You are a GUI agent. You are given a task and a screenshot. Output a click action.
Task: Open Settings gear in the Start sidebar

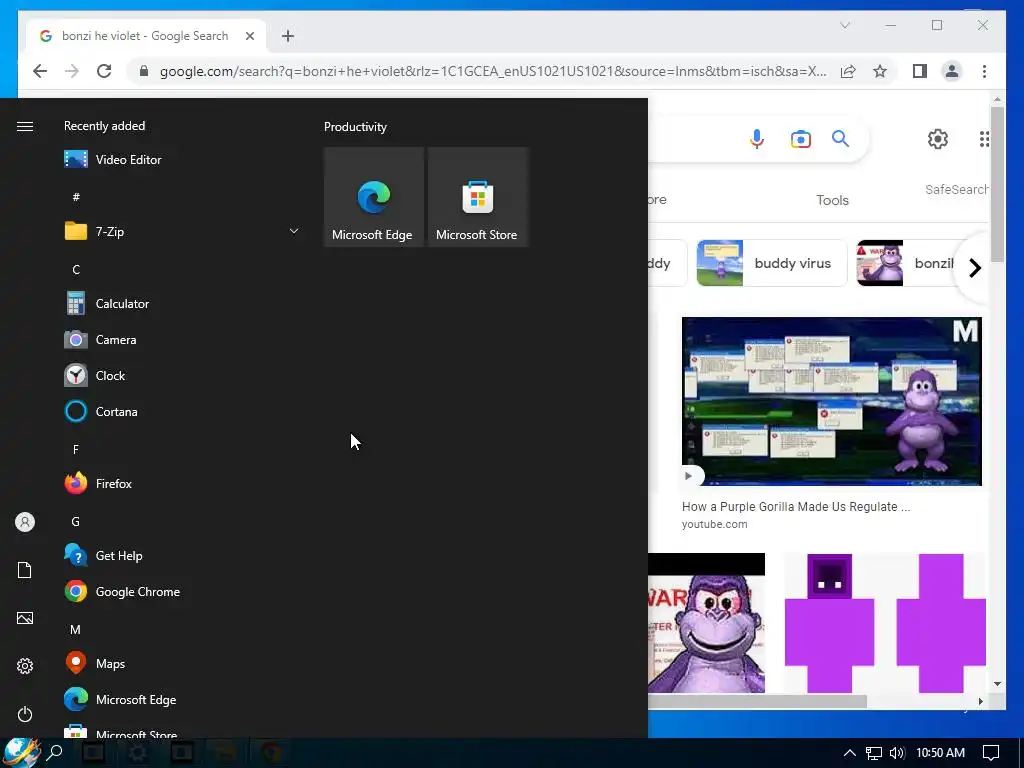click(x=25, y=666)
